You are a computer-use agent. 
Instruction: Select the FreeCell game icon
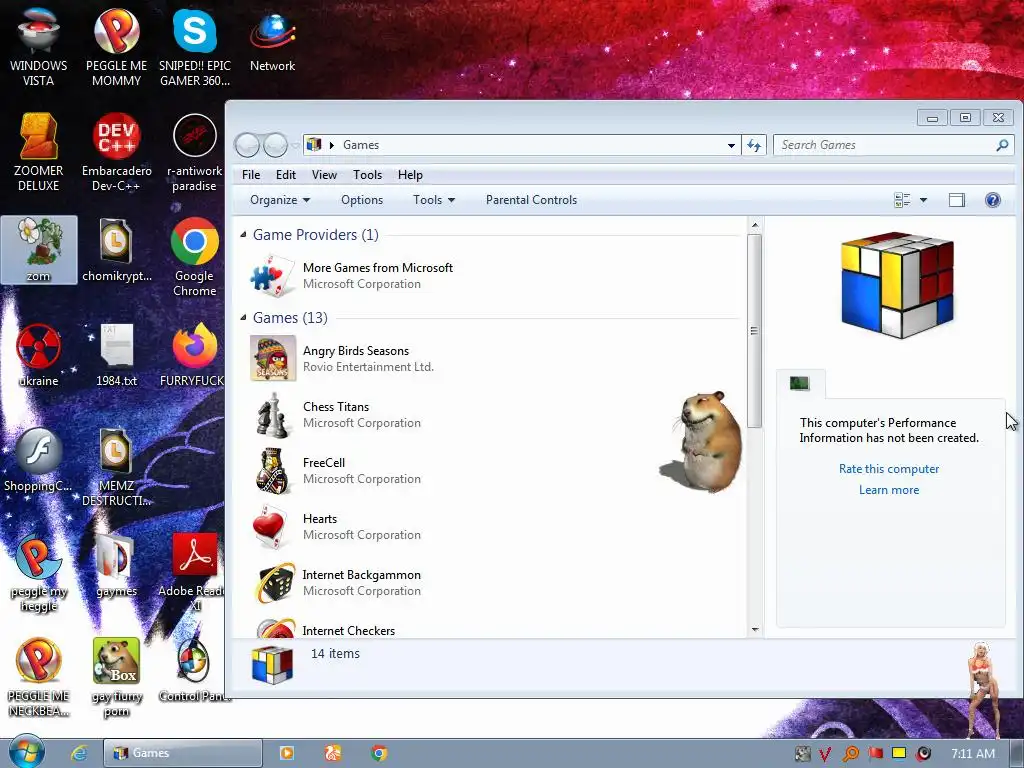[273, 471]
